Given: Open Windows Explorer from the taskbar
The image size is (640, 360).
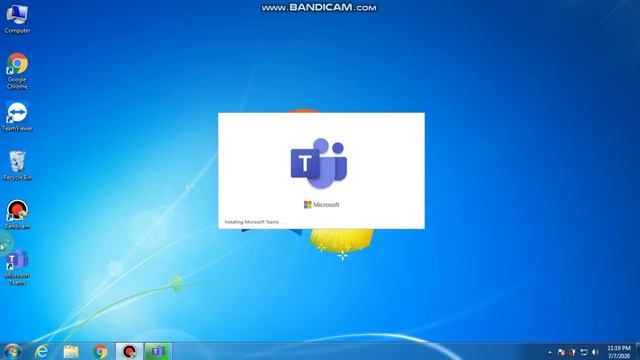Looking at the screenshot, I should click(71, 351).
